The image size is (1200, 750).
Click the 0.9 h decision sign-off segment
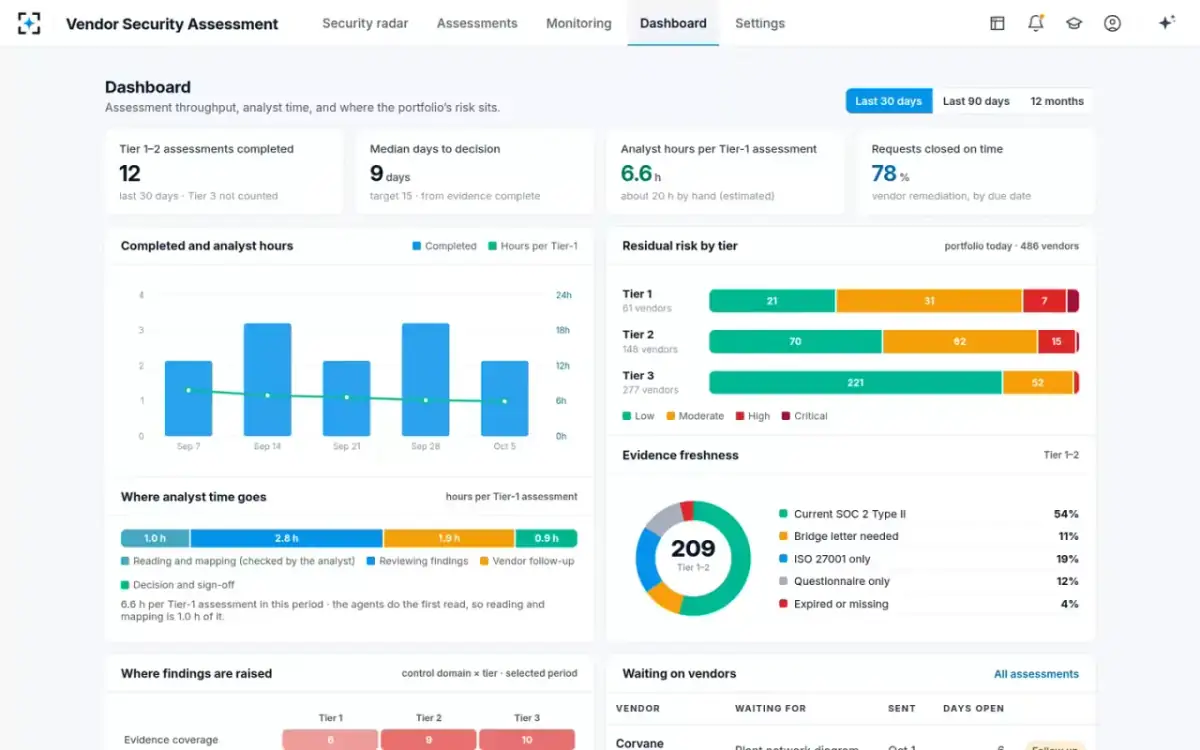(546, 538)
